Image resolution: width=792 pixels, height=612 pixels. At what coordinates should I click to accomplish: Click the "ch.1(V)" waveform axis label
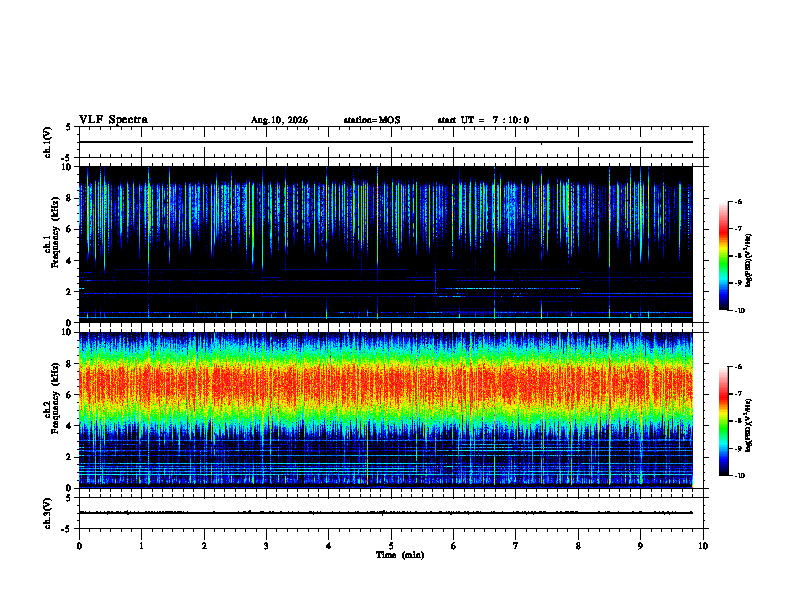48,142
